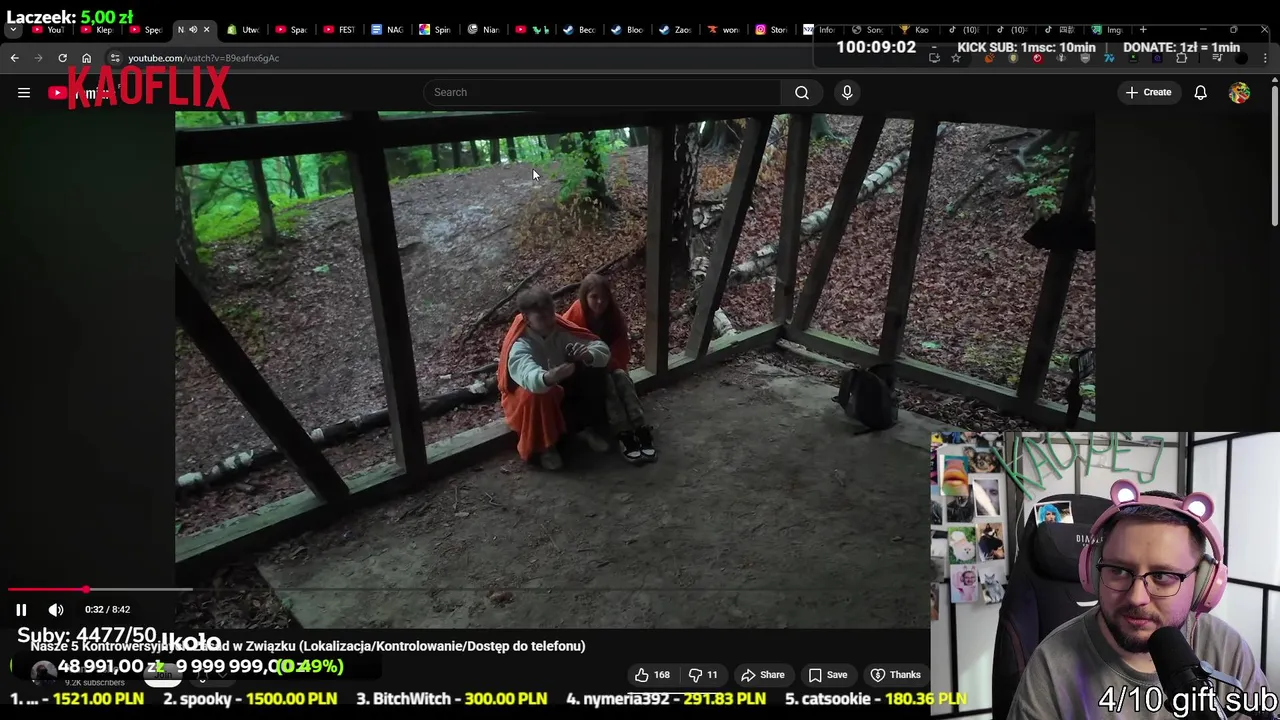The height and width of the screenshot is (720, 1280).
Task: Like the video (168 likes)
Action: pyautogui.click(x=652, y=675)
